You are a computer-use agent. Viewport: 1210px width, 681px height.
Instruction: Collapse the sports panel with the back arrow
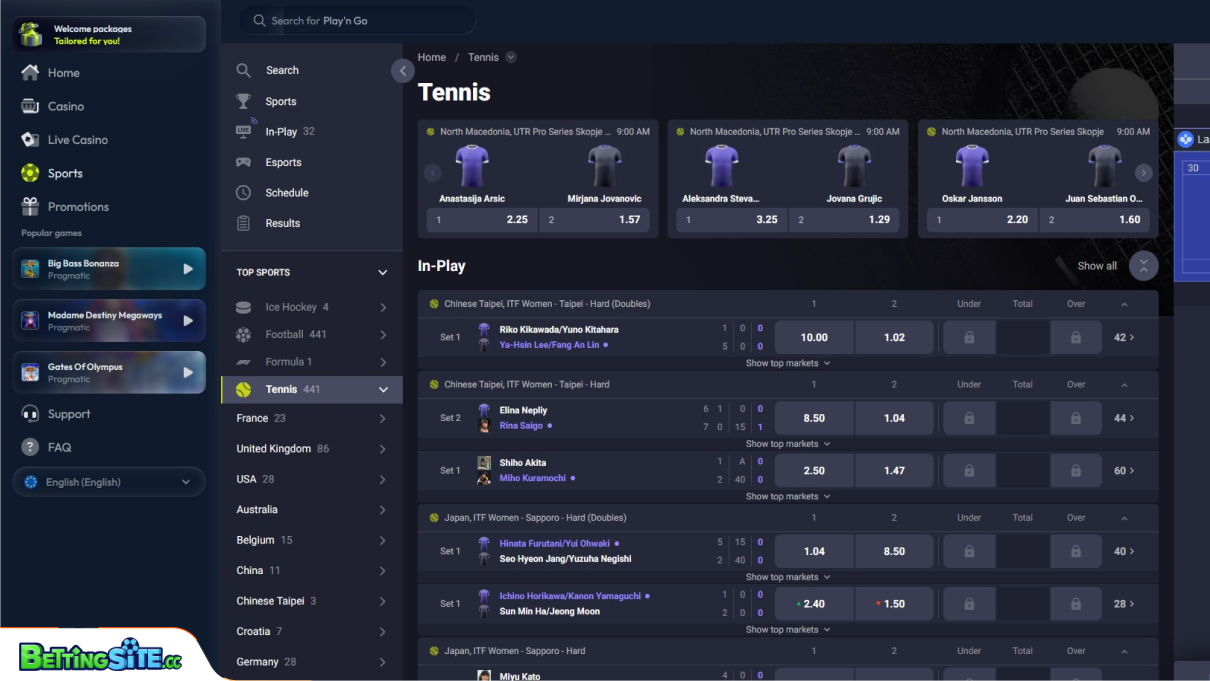point(402,71)
